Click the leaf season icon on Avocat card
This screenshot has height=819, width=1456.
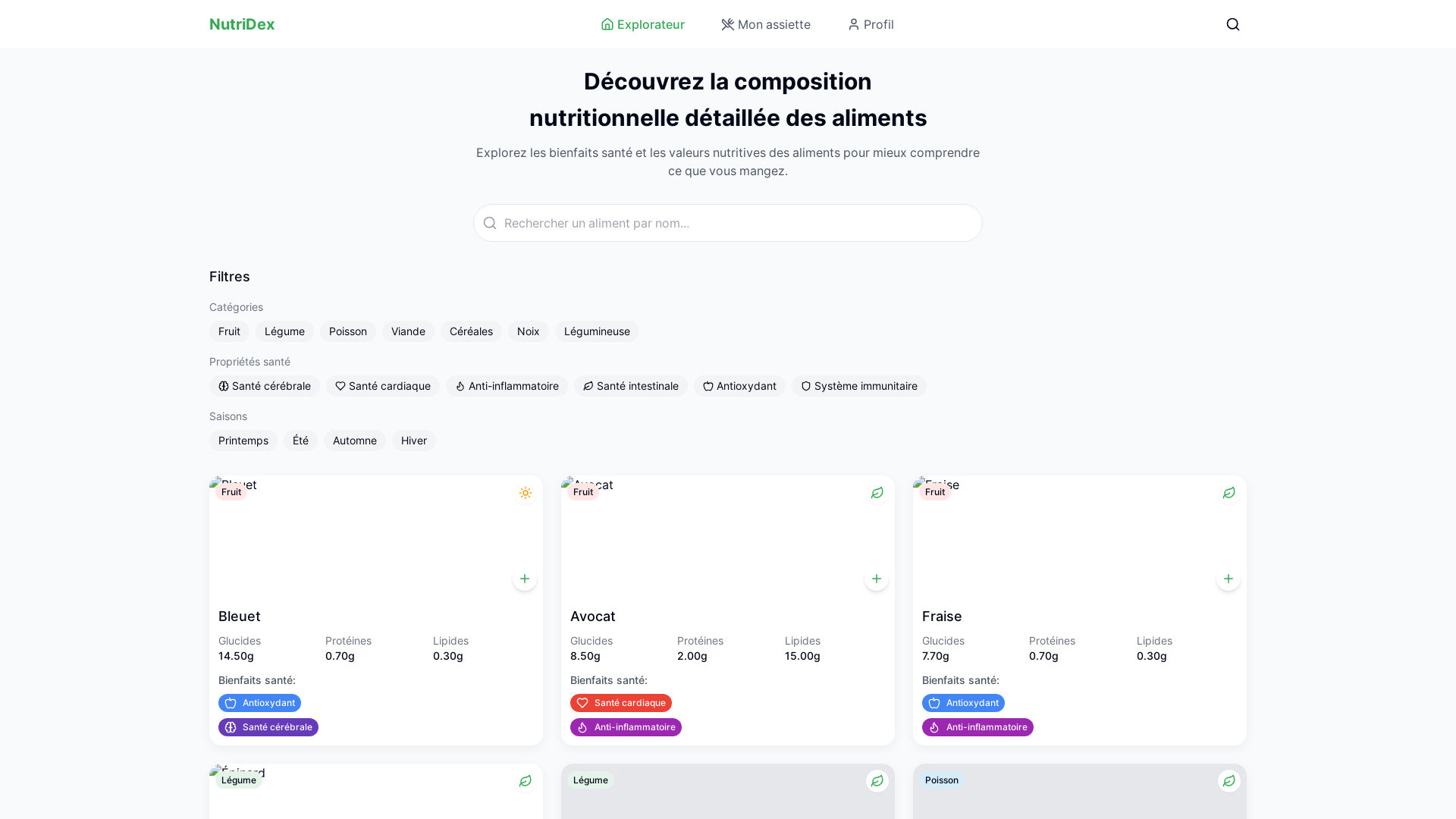coord(877,493)
